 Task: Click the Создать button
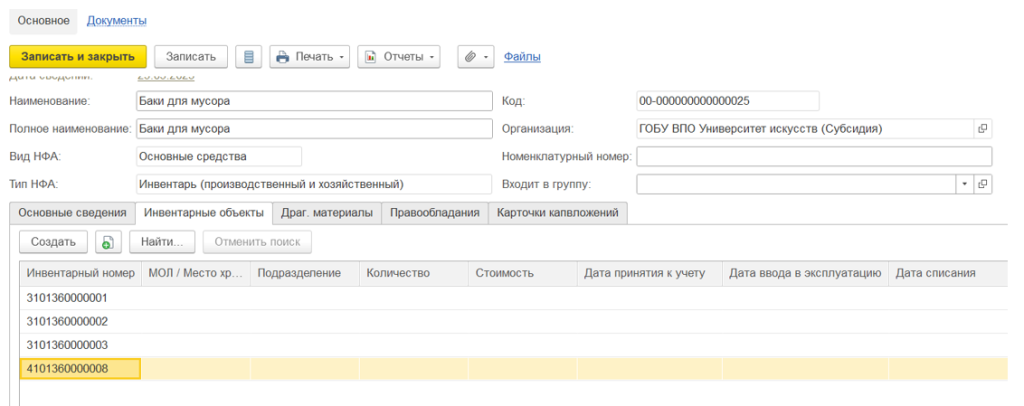(54, 242)
